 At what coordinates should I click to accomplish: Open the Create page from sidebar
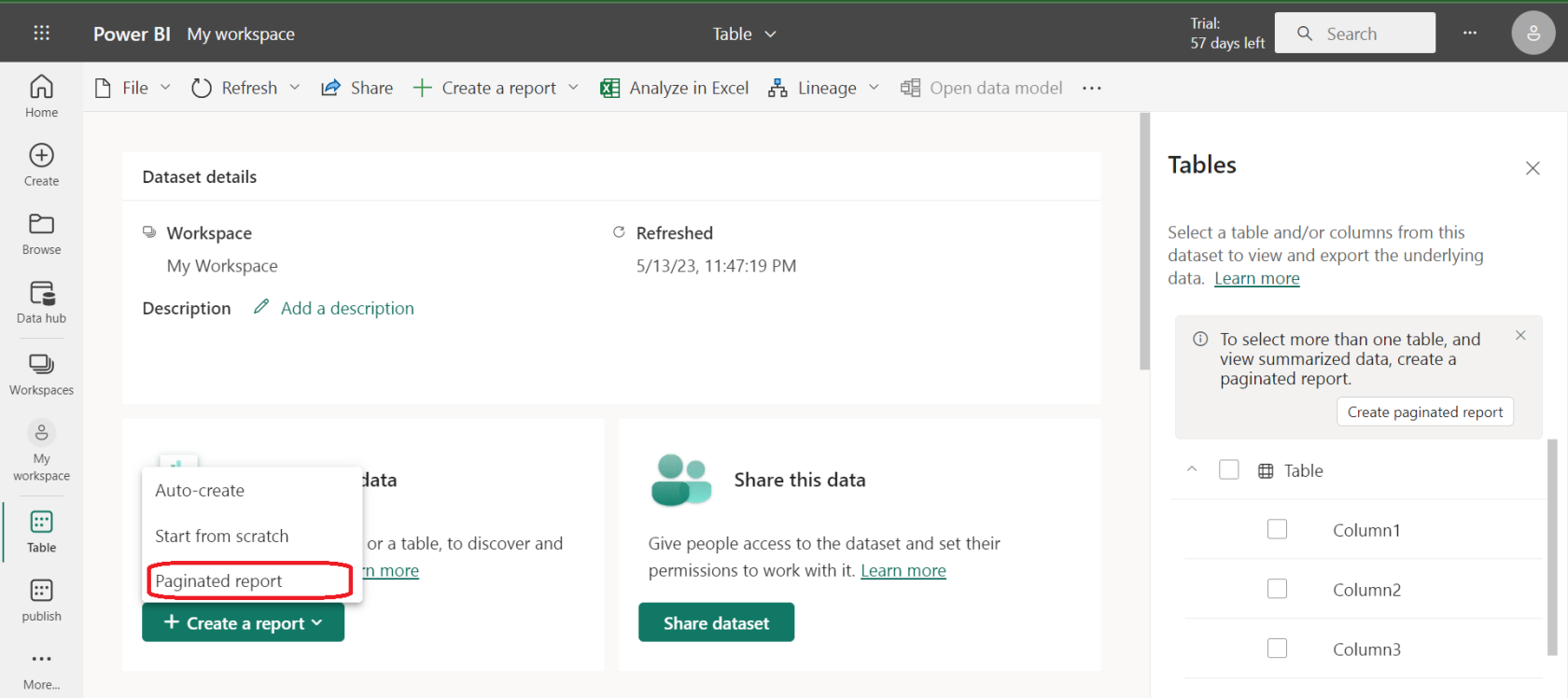pos(41,165)
